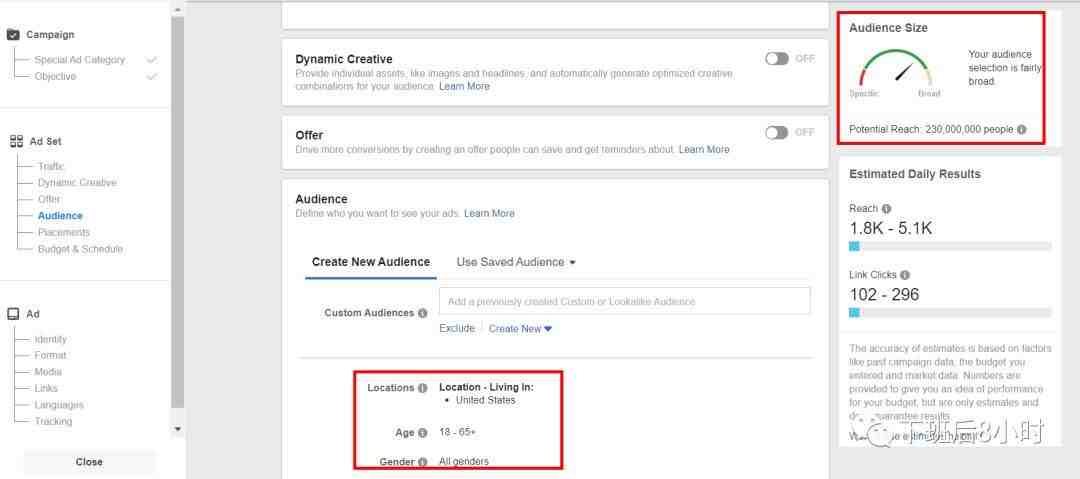Select the Create New Audience tab

370,262
